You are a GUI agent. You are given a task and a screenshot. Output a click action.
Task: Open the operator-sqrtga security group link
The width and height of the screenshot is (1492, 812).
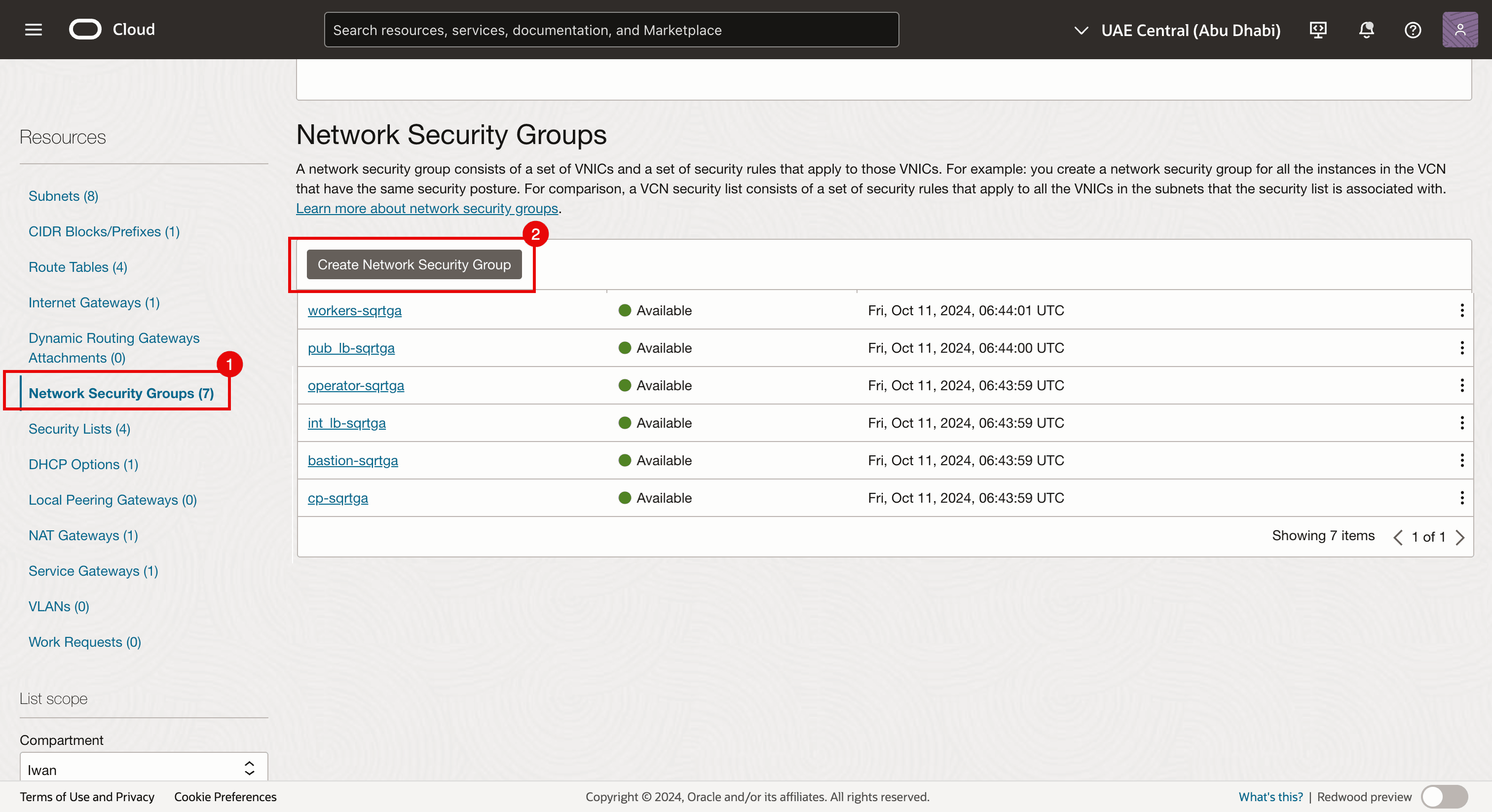356,386
